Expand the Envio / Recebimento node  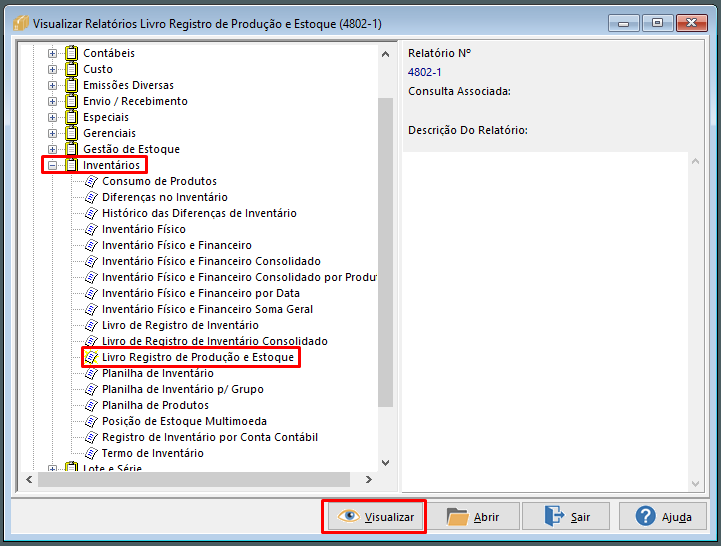click(52, 101)
